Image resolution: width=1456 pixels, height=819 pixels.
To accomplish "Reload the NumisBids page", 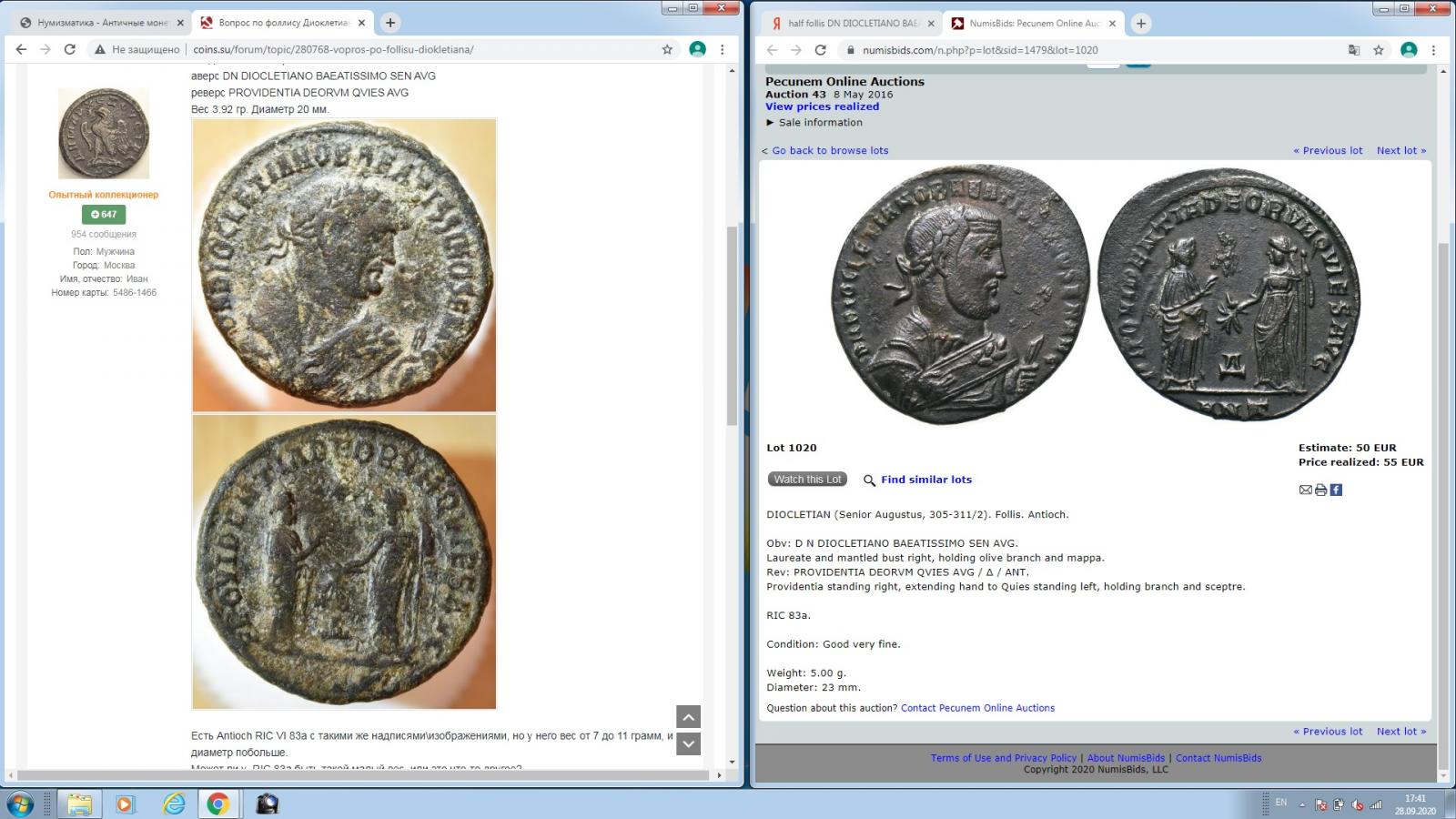I will [820, 50].
